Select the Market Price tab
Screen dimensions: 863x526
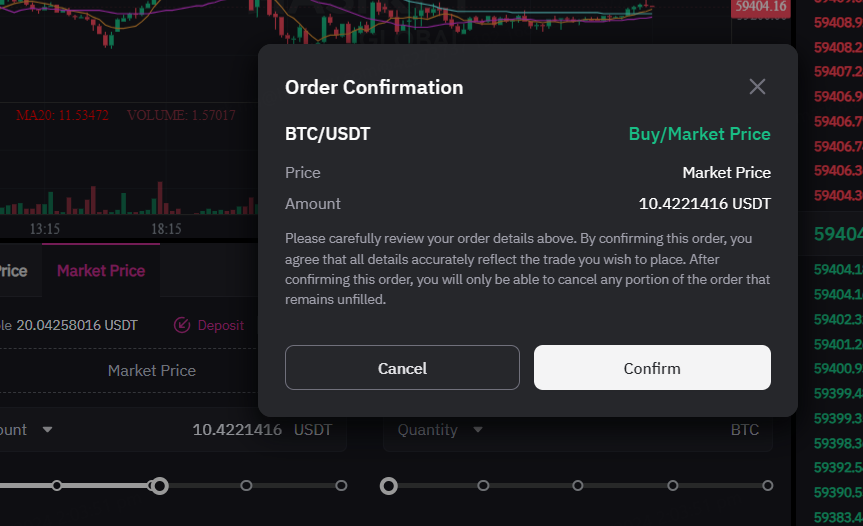[101, 271]
